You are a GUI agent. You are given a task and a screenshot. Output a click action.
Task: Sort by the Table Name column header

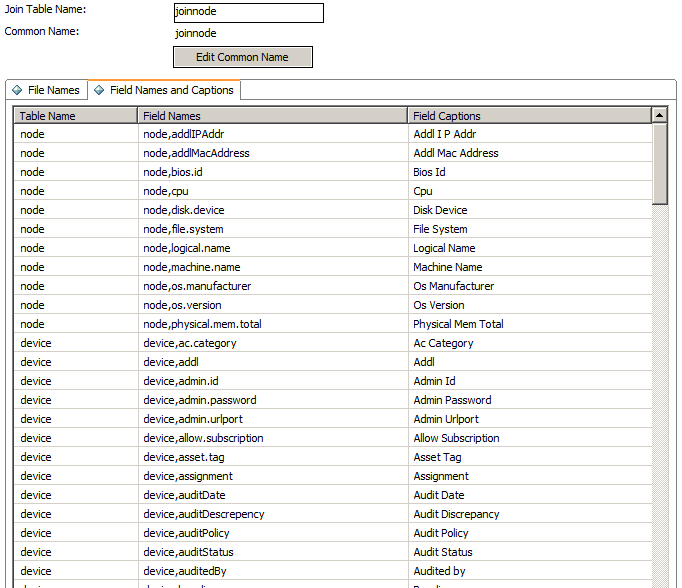pos(76,116)
